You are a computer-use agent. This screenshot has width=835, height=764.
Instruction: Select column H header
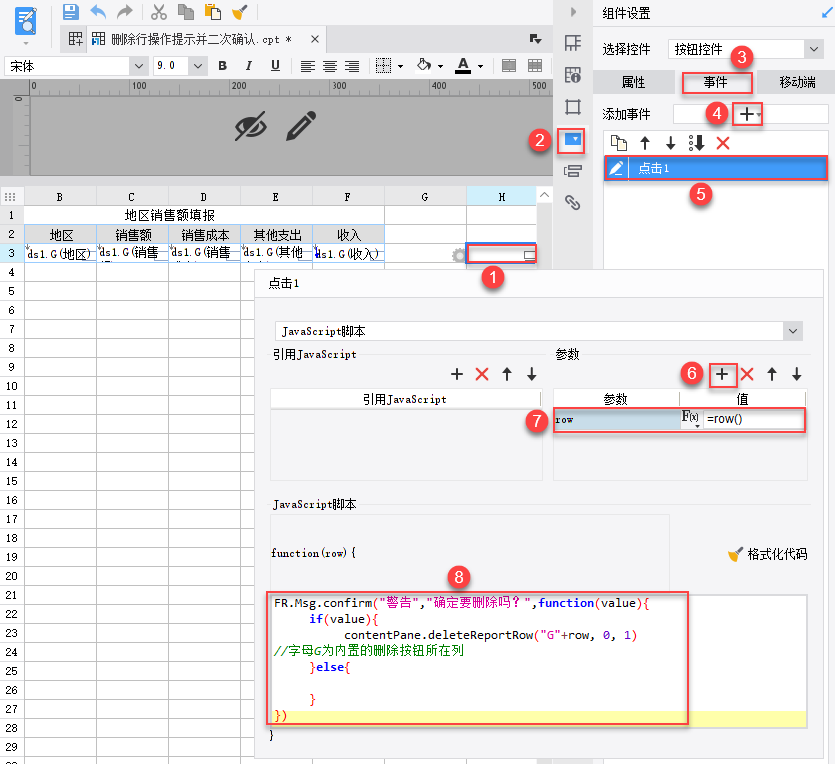(501, 196)
